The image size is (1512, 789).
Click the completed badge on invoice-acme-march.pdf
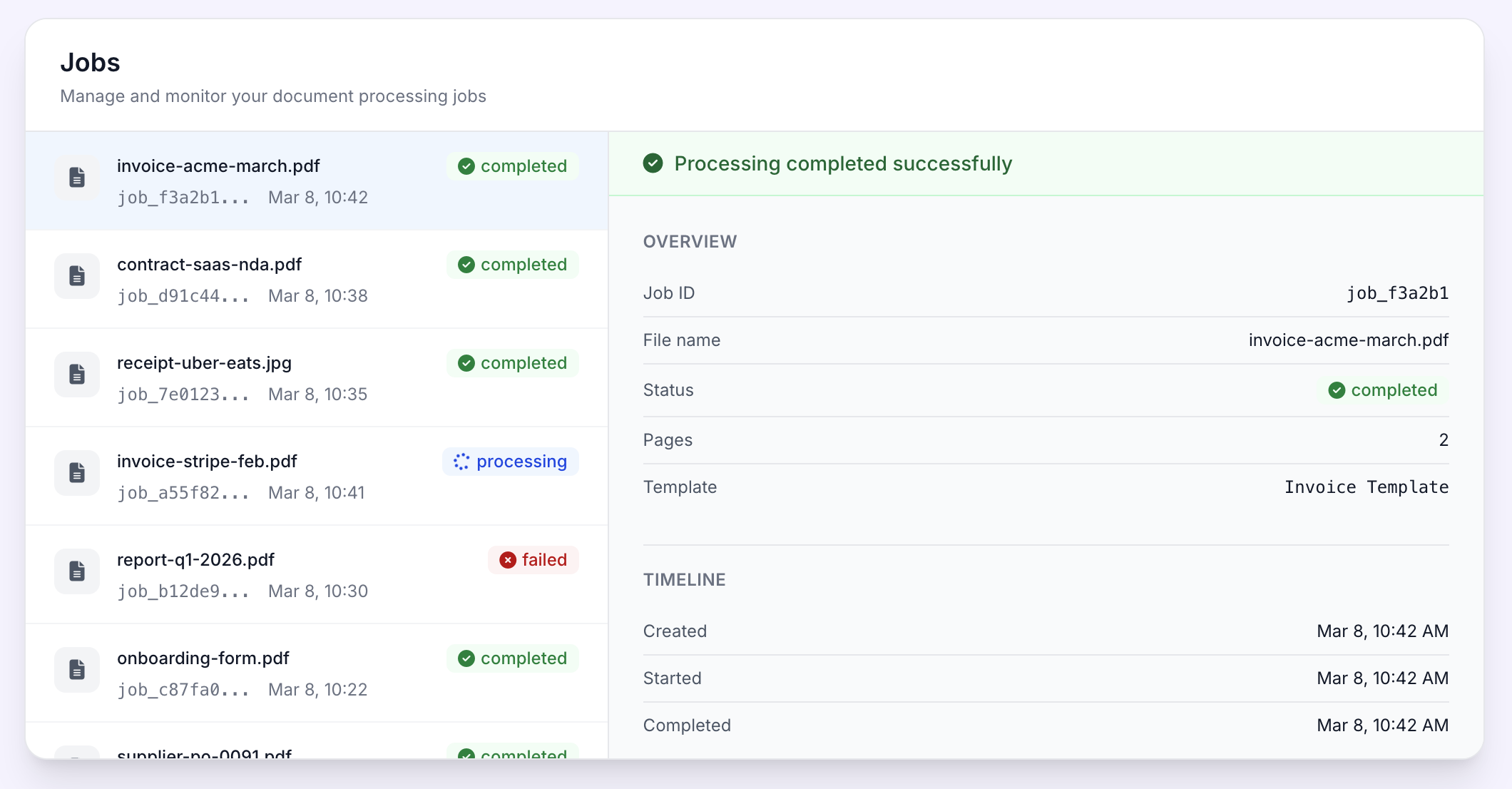pos(512,166)
